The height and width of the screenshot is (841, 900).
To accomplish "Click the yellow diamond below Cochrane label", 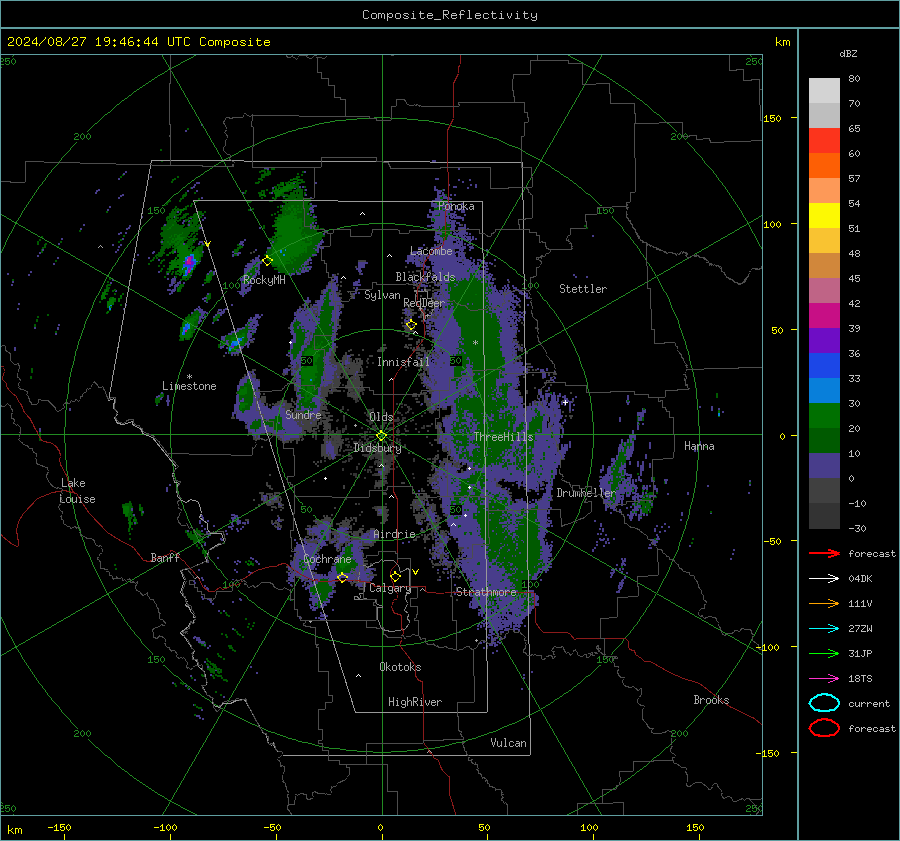I will pyautogui.click(x=342, y=578).
